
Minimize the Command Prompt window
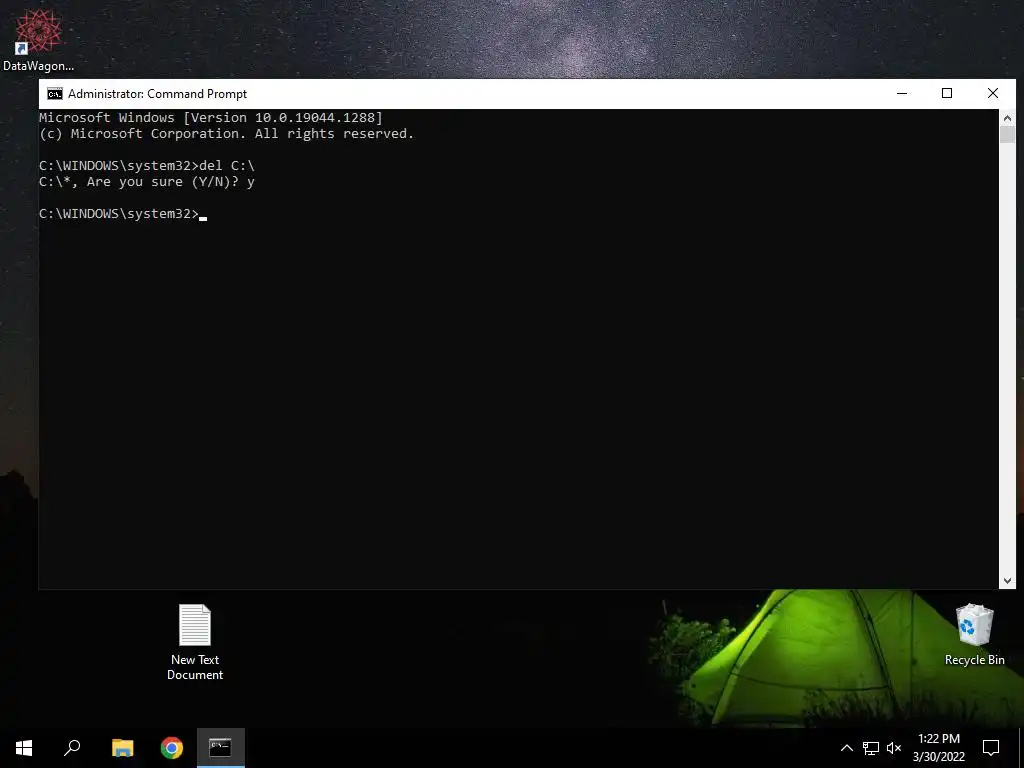902,93
